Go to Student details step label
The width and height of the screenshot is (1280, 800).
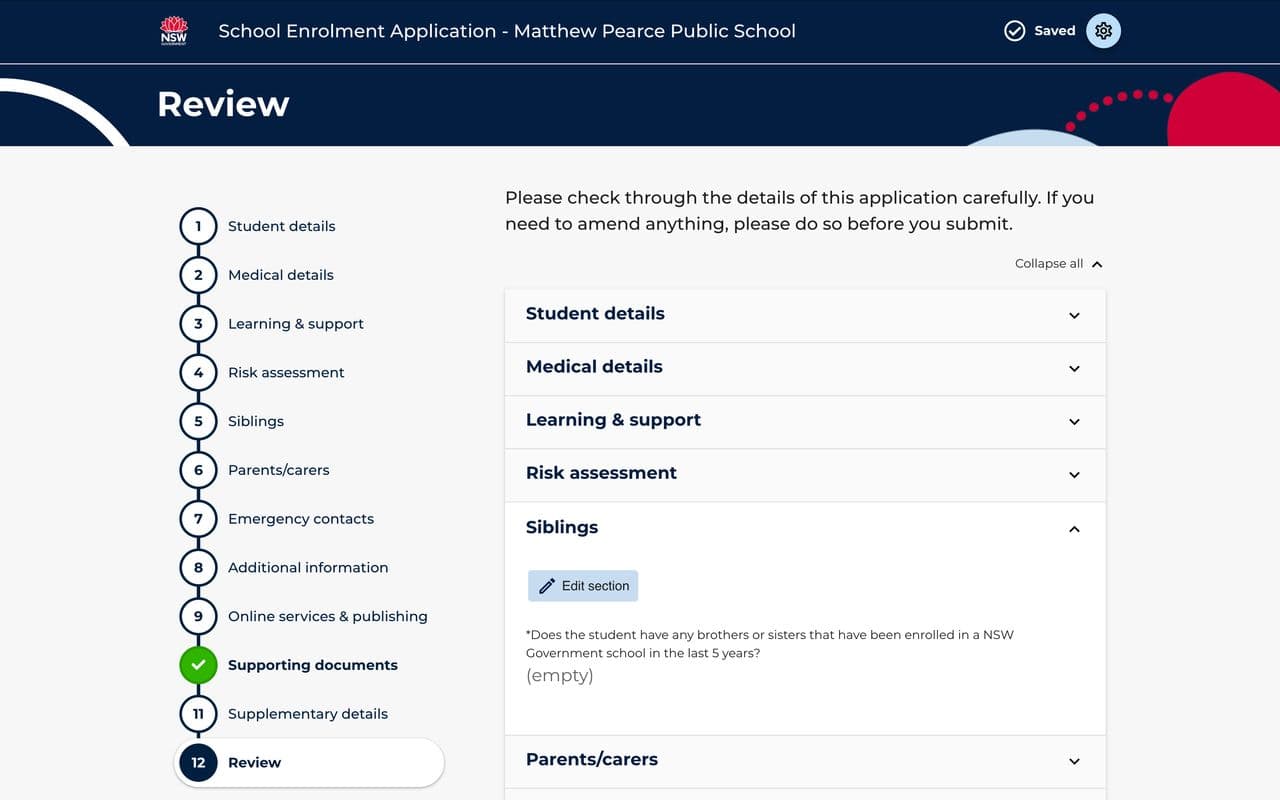282,226
